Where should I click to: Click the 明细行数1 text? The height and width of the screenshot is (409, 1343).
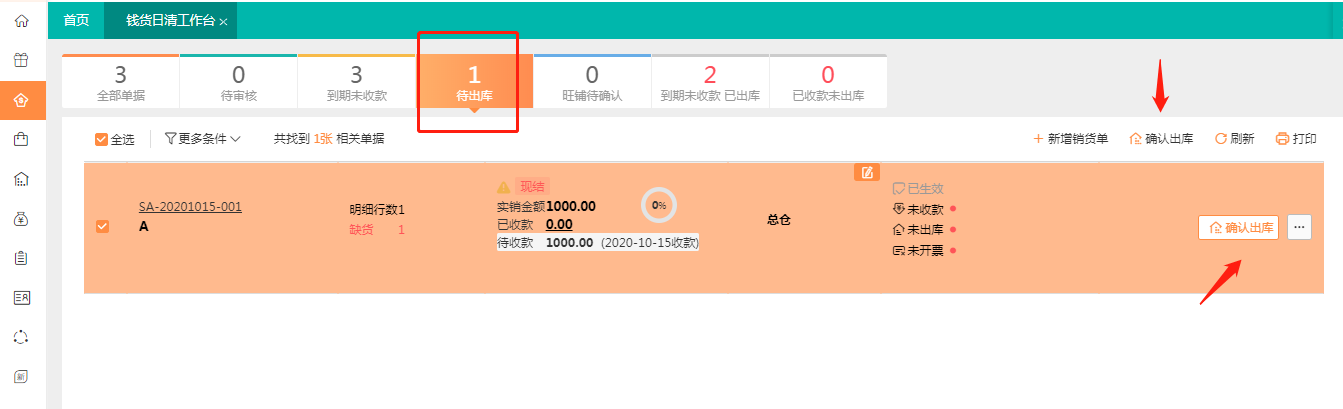[377, 210]
